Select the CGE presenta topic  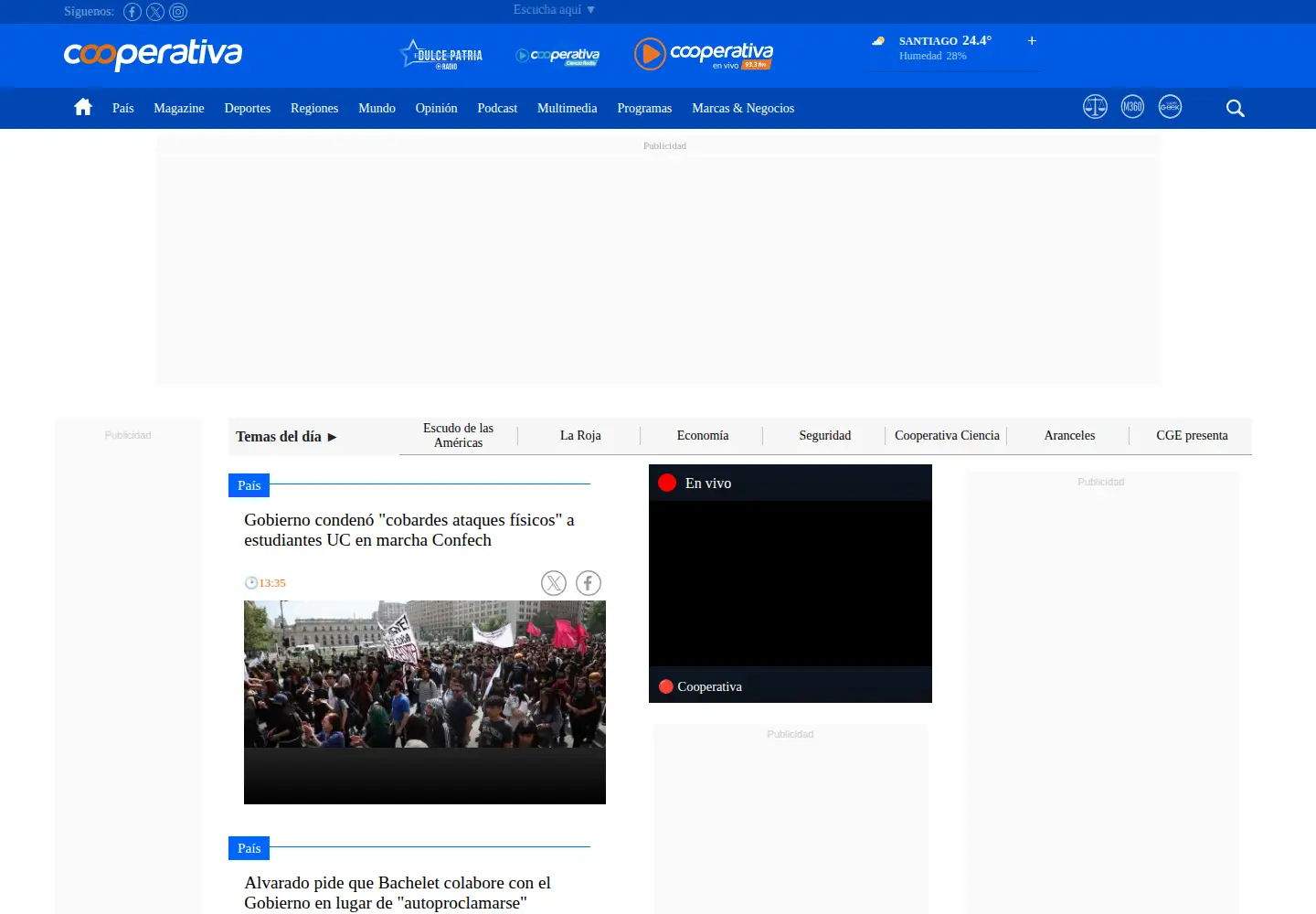1192,435
